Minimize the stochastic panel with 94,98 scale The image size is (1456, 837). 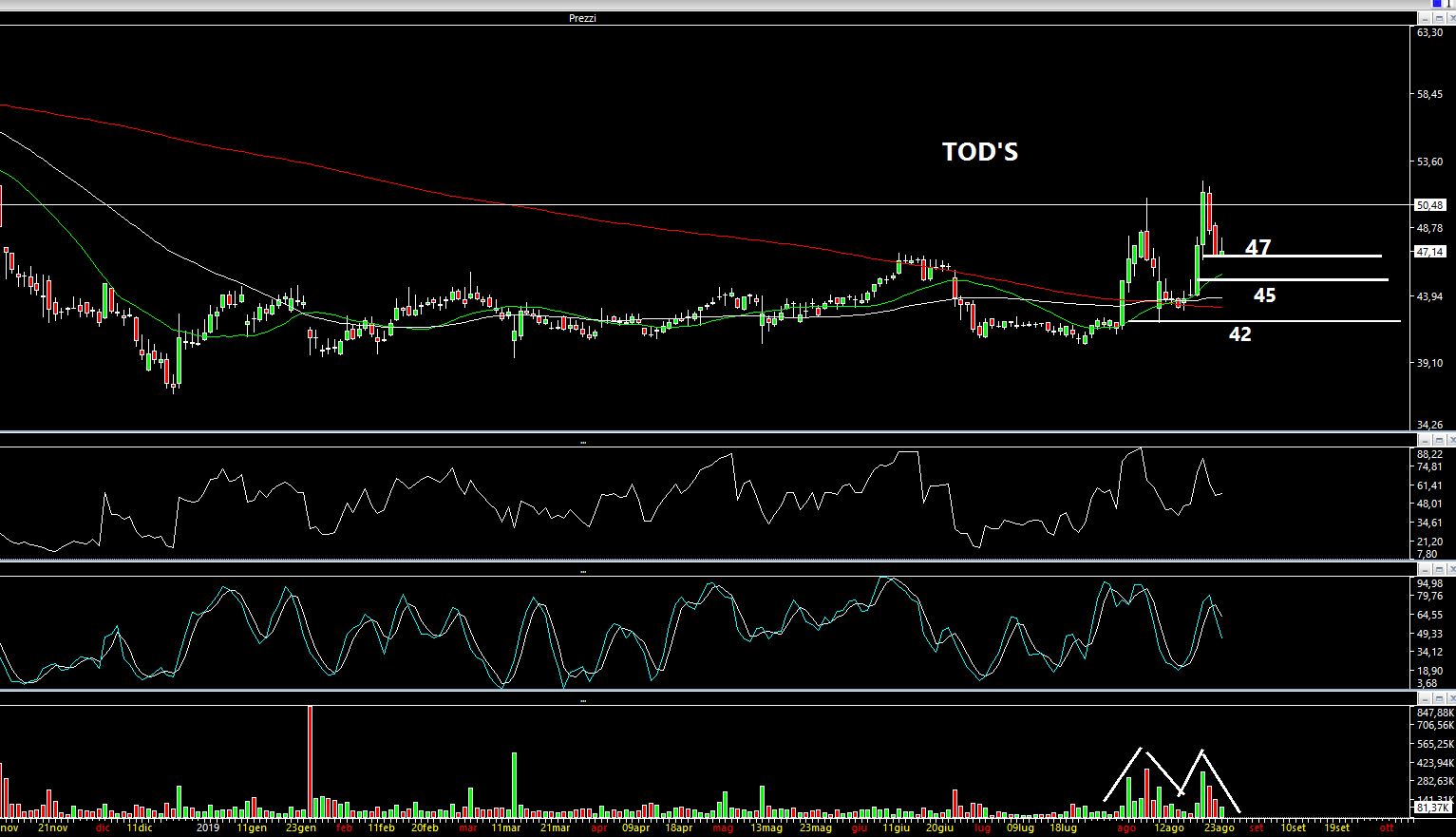[x=1424, y=570]
